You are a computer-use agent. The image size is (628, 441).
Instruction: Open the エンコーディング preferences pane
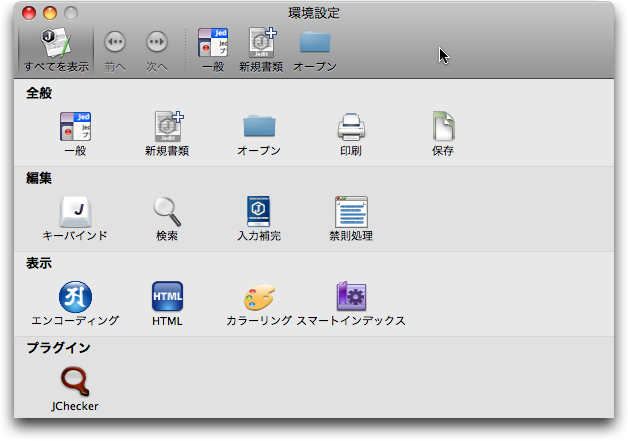[x=75, y=304]
